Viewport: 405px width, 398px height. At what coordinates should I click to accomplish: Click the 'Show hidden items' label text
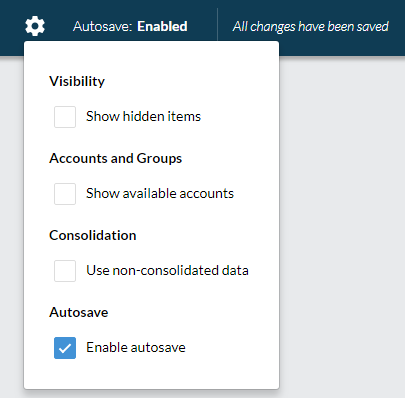(143, 116)
